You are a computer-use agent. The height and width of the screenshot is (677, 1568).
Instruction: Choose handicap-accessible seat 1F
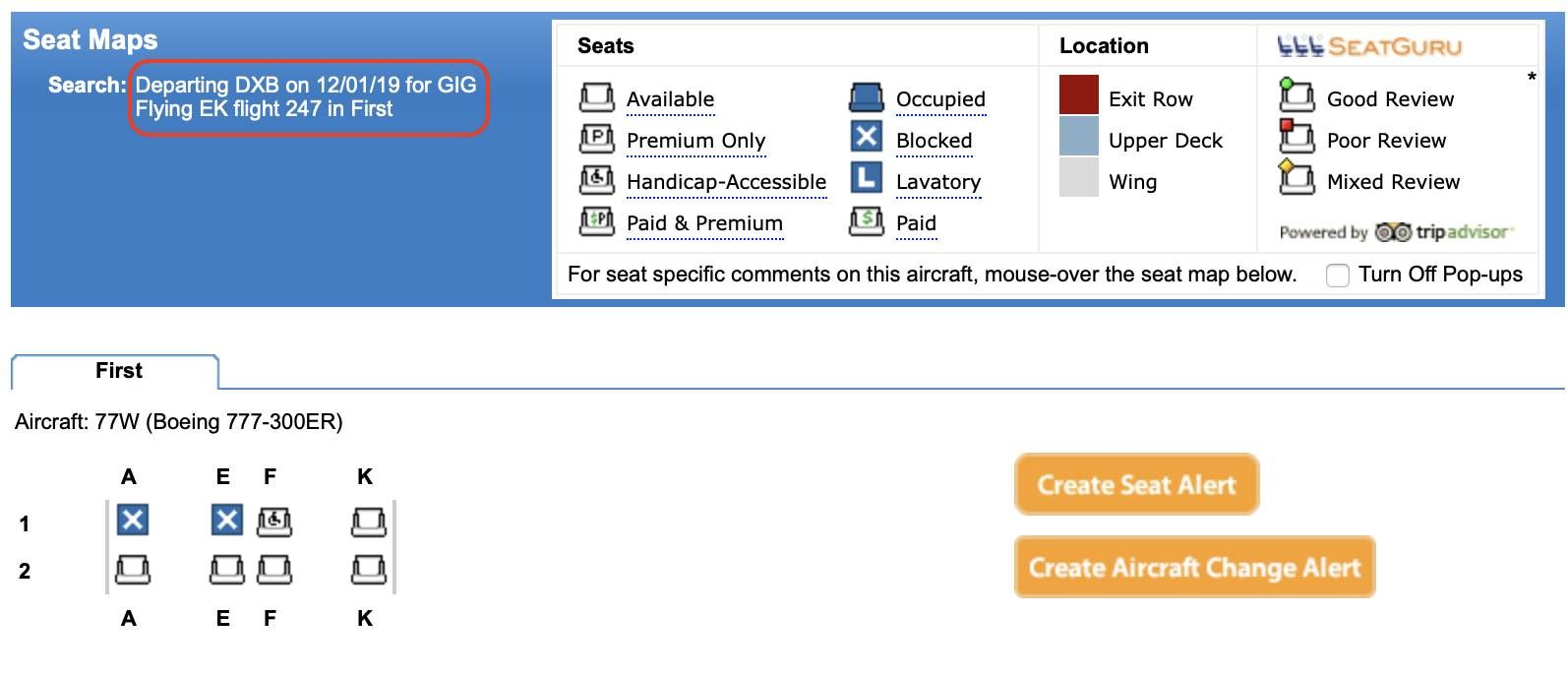[274, 521]
